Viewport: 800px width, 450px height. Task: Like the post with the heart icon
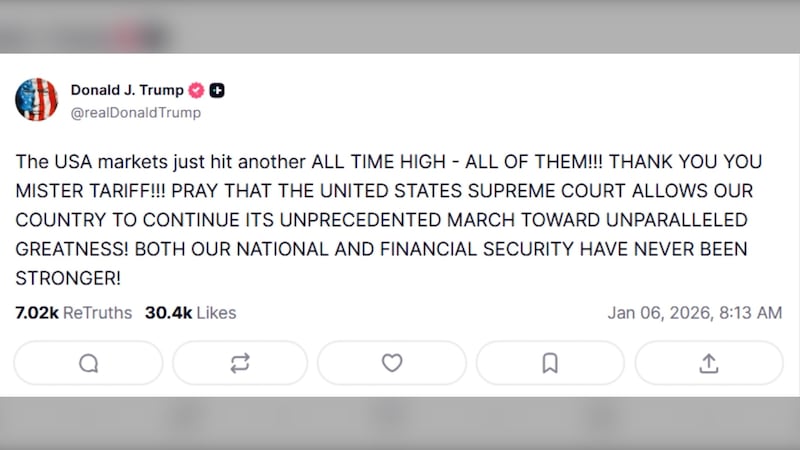click(x=392, y=363)
